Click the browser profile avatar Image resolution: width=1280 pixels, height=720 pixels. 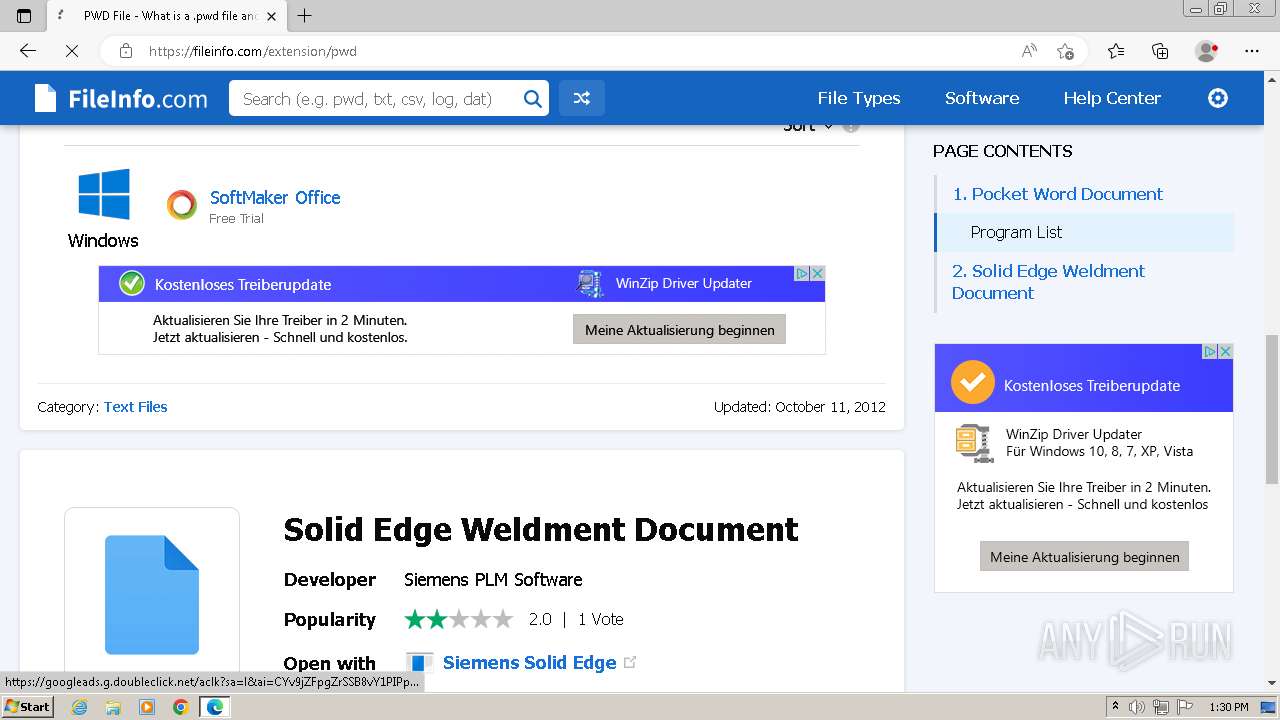pos(1206,51)
